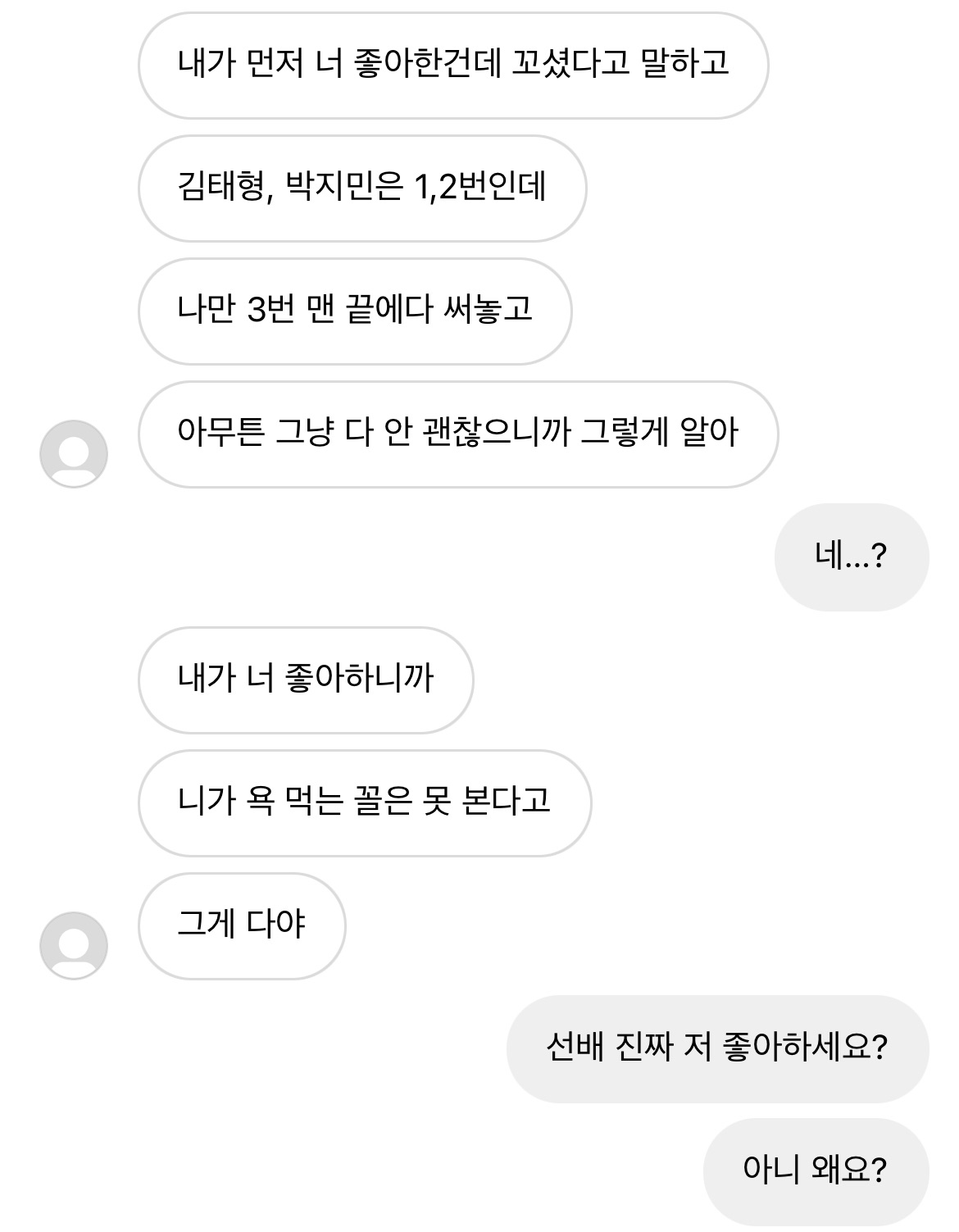The image size is (959, 1232).
Task: Click the message mentioning 박지민
Action: point(361,189)
